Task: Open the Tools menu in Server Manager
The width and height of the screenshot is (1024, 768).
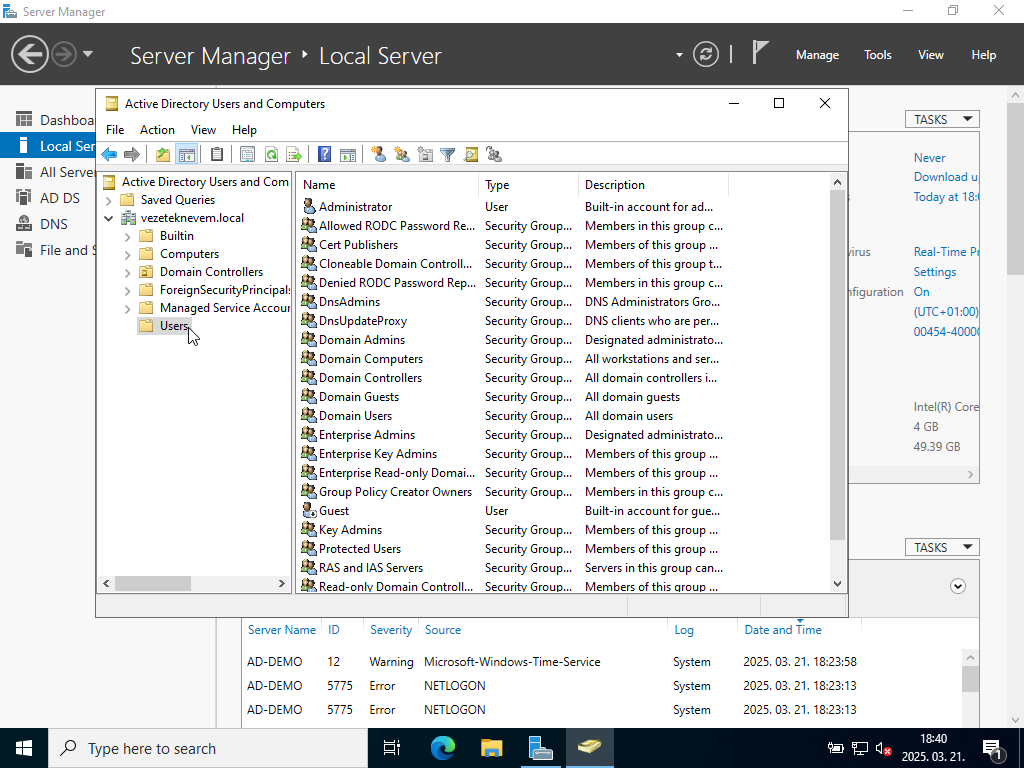Action: coord(877,55)
